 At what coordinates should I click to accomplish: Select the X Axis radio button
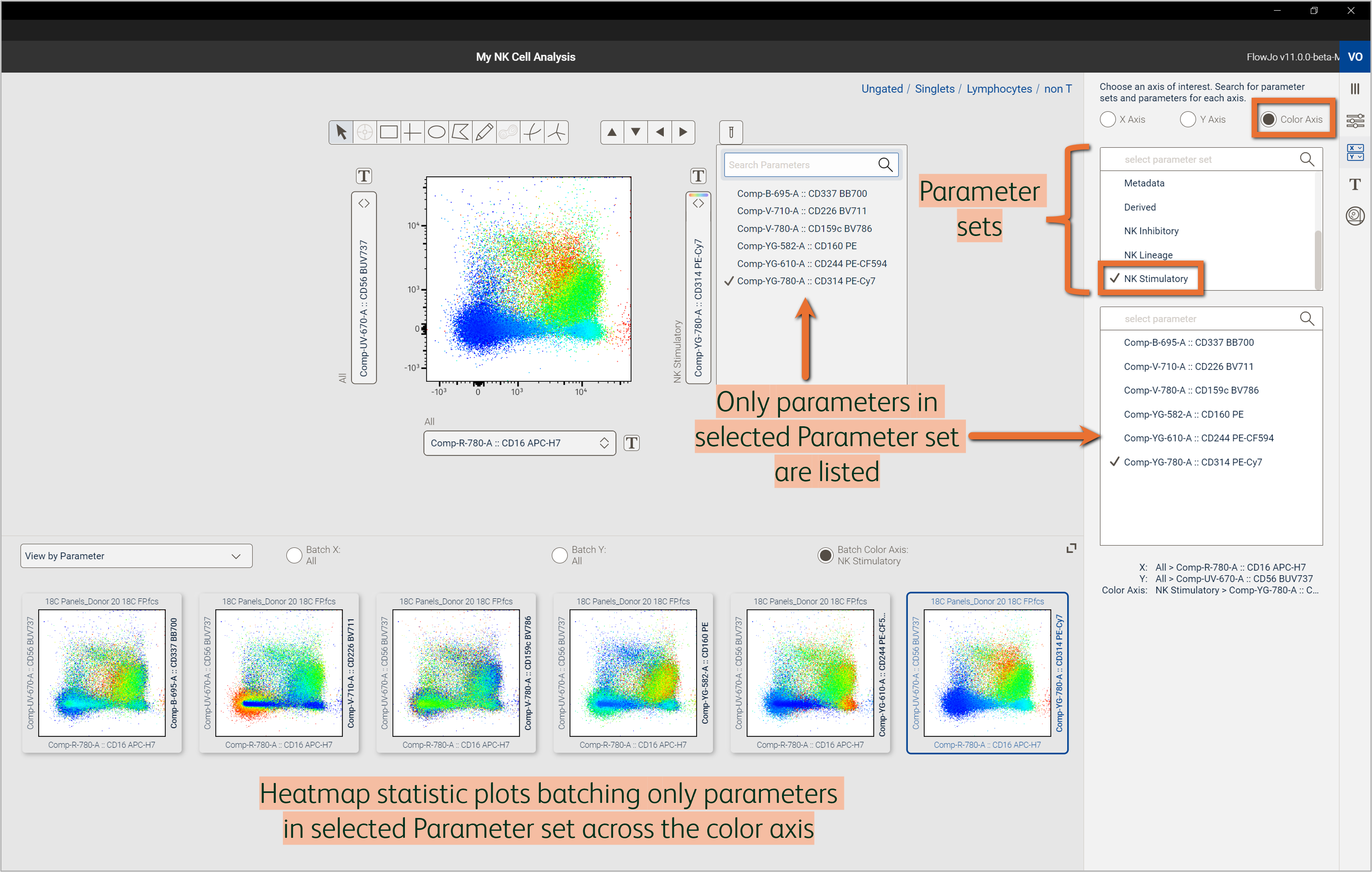[x=1108, y=119]
